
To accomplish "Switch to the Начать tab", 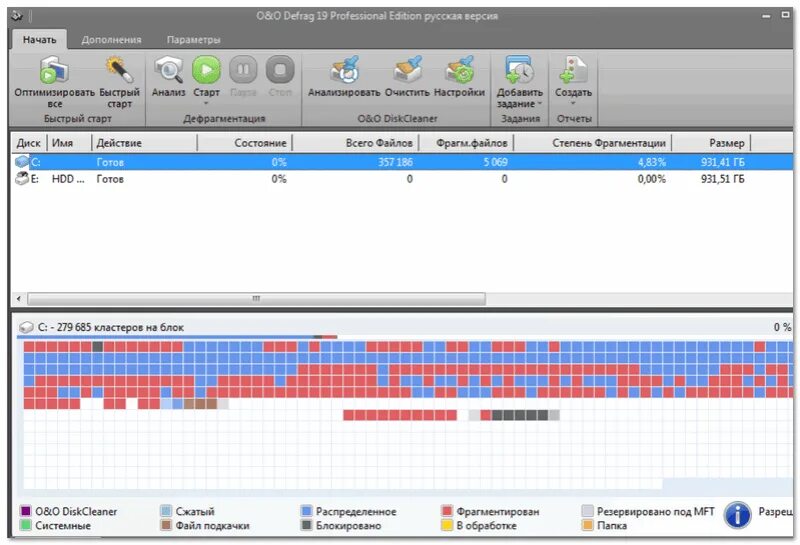I will [39, 39].
